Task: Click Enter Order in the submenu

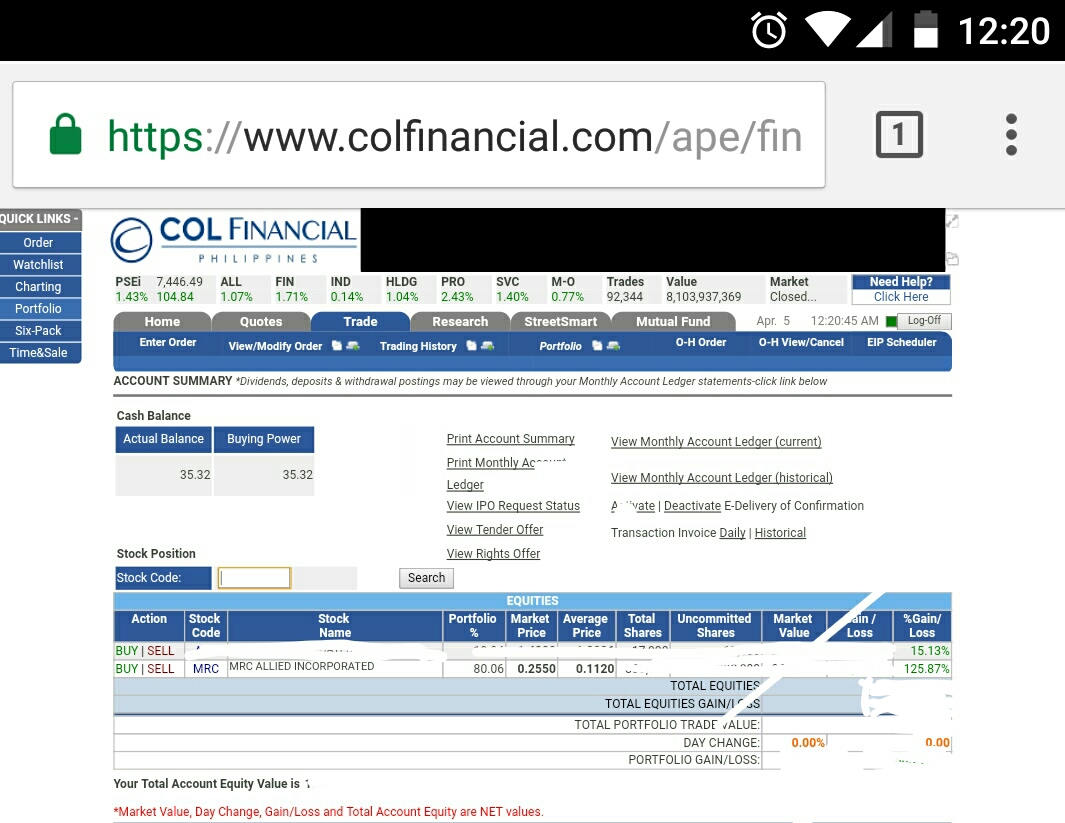Action: pos(168,342)
